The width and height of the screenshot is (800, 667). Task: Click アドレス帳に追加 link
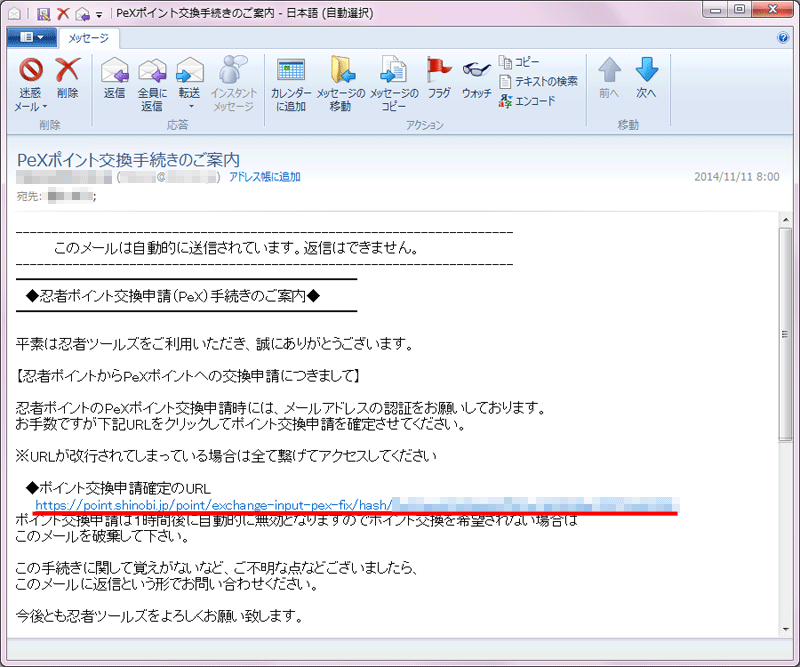point(264,177)
